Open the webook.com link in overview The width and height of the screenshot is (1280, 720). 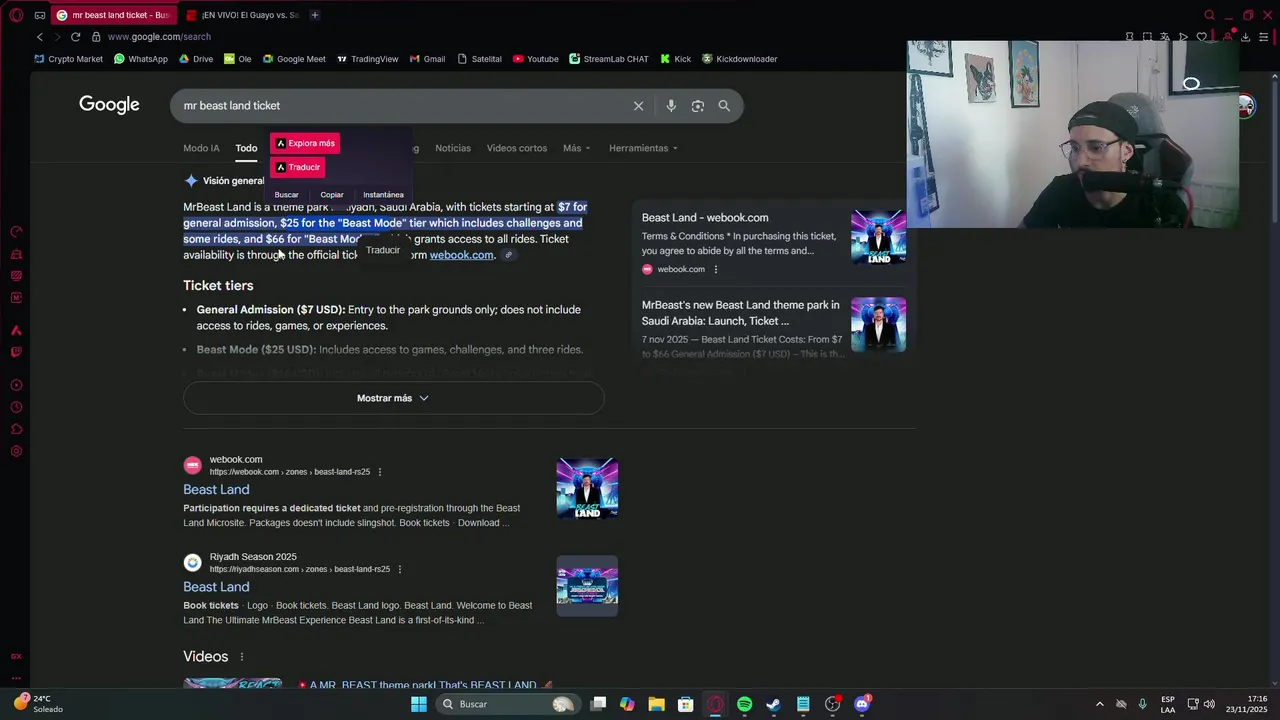[461, 255]
